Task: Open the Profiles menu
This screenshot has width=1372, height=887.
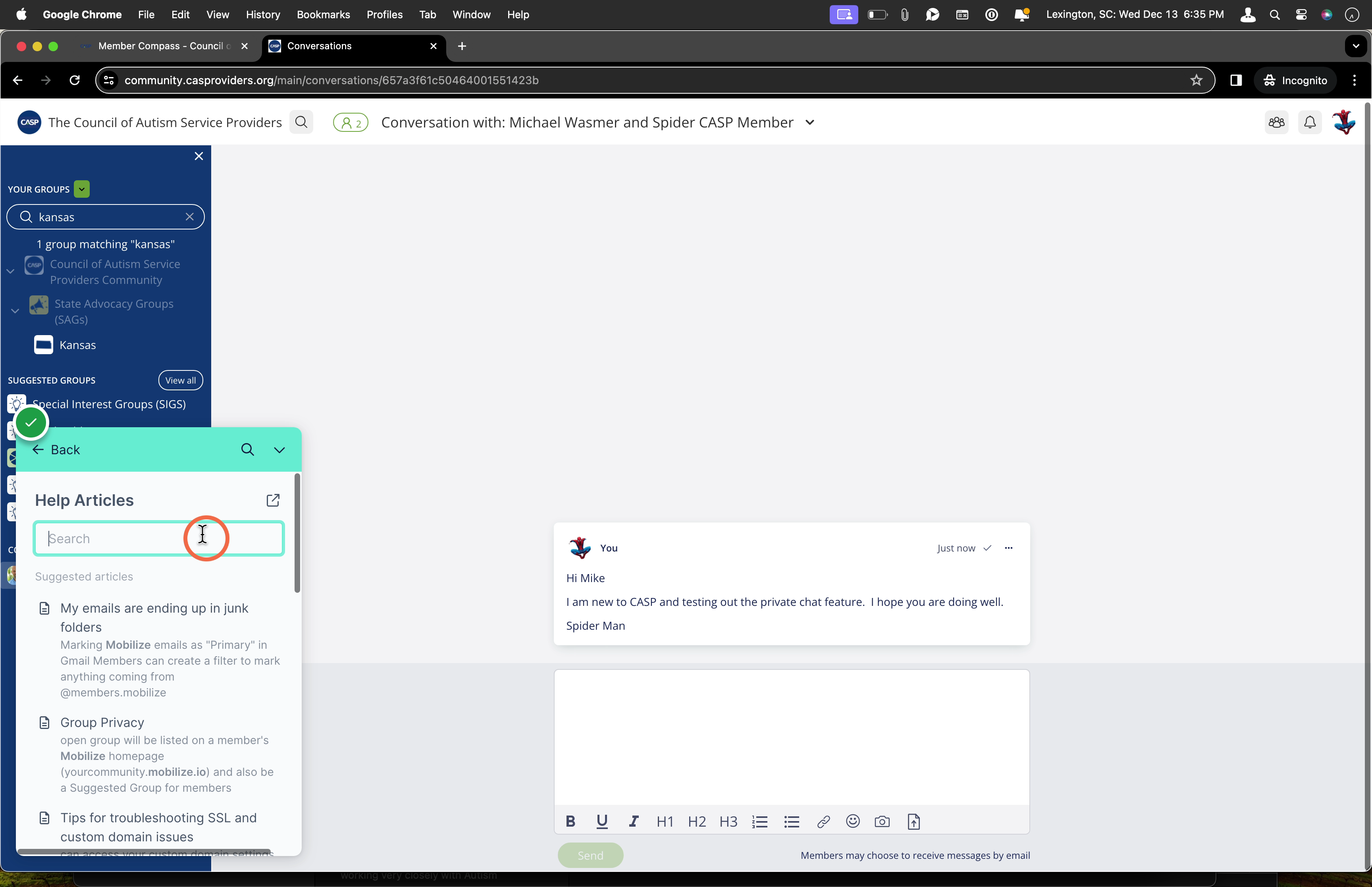Action: pos(385,14)
